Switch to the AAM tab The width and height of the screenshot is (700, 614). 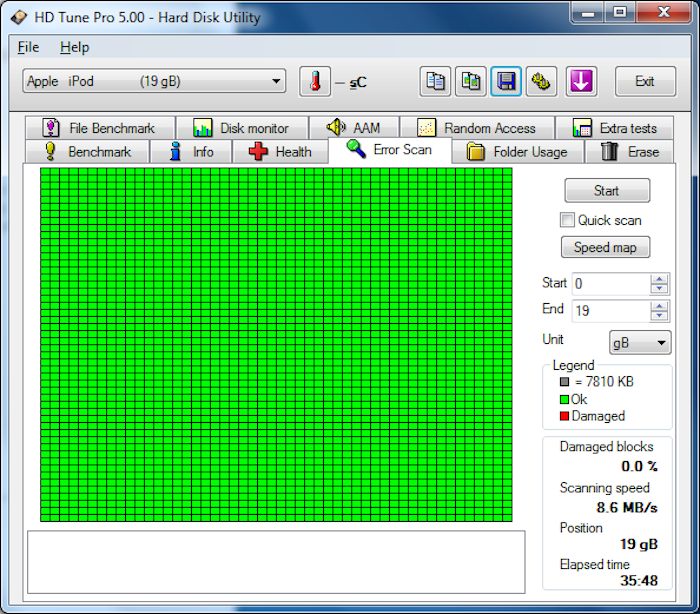pos(354,128)
